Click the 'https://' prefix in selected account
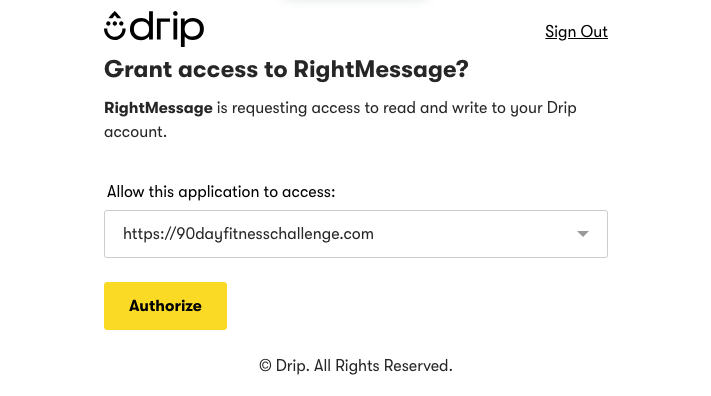The width and height of the screenshot is (711, 396). coord(149,234)
